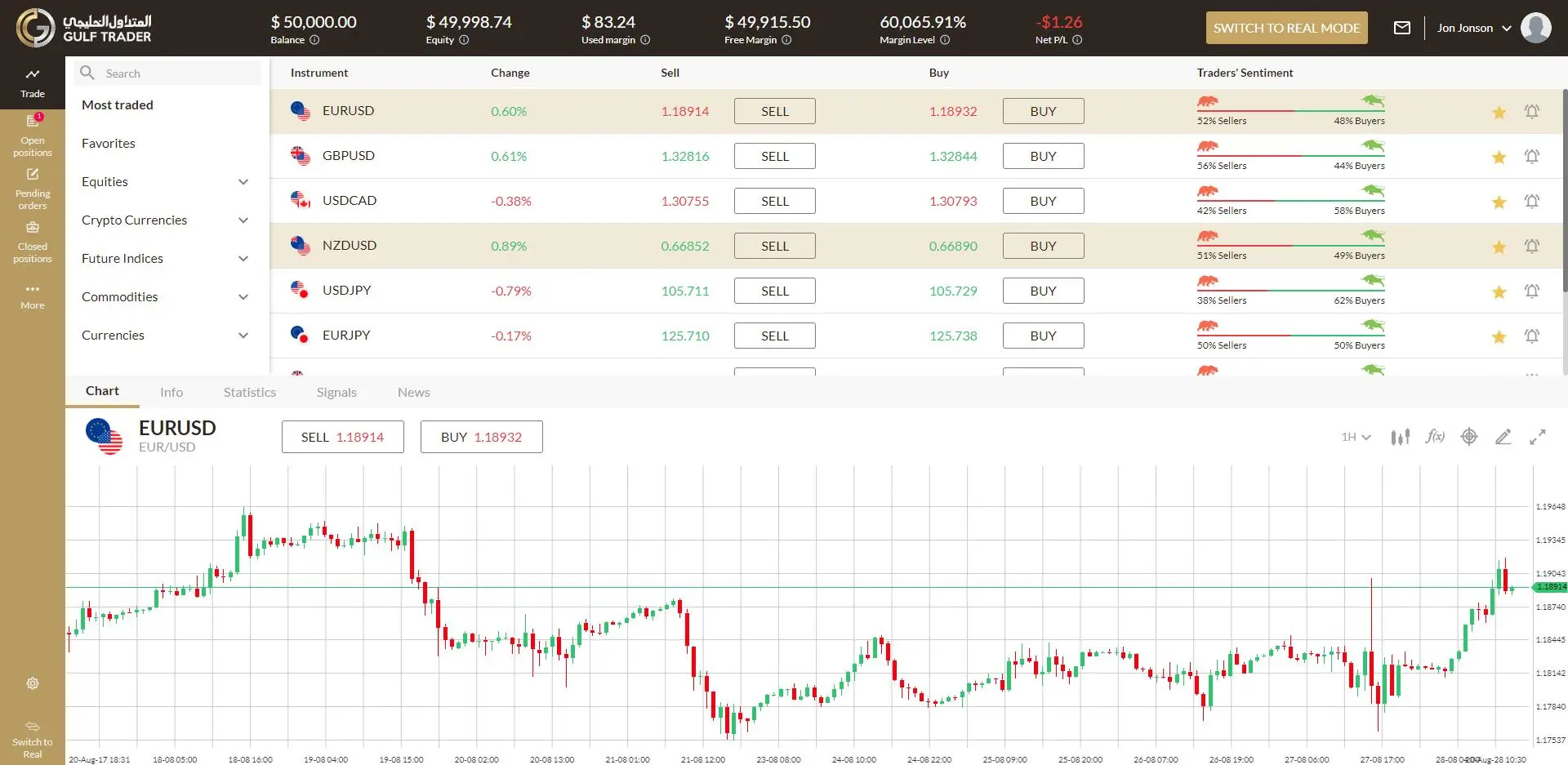Toggle favorite star for EURJPY

coord(1499,336)
